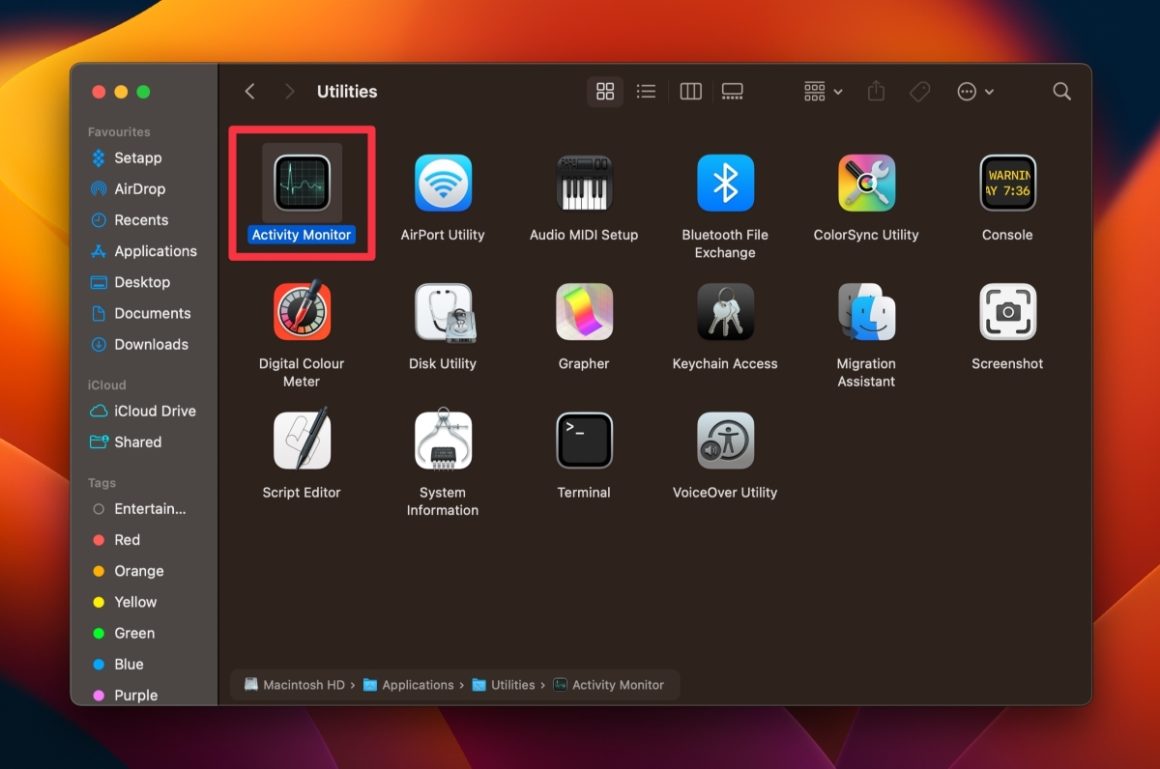Open the Screenshot utility
The width and height of the screenshot is (1160, 769).
tap(1007, 311)
